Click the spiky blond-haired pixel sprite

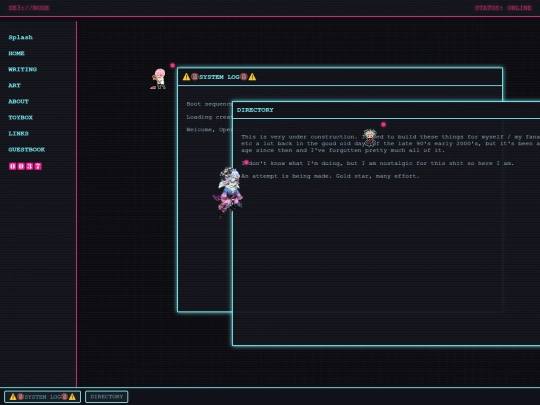coord(370,137)
